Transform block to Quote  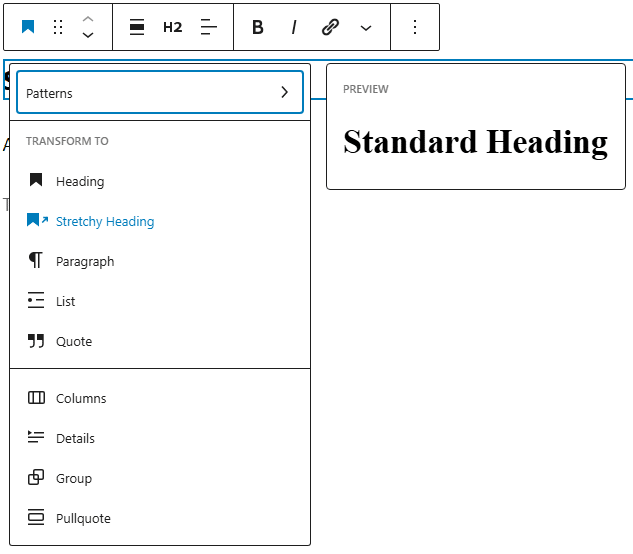point(160,341)
